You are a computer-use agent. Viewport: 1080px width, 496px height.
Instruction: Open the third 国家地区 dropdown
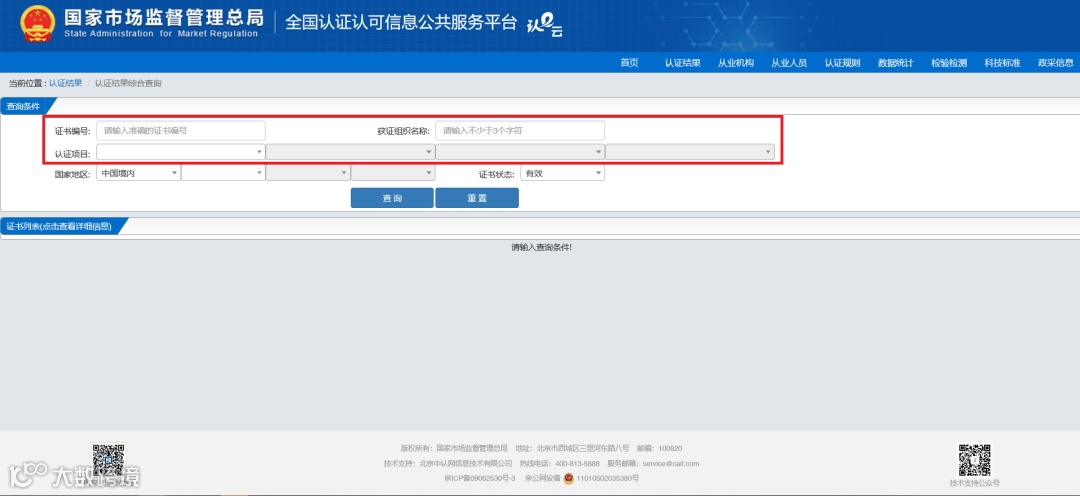coord(308,173)
